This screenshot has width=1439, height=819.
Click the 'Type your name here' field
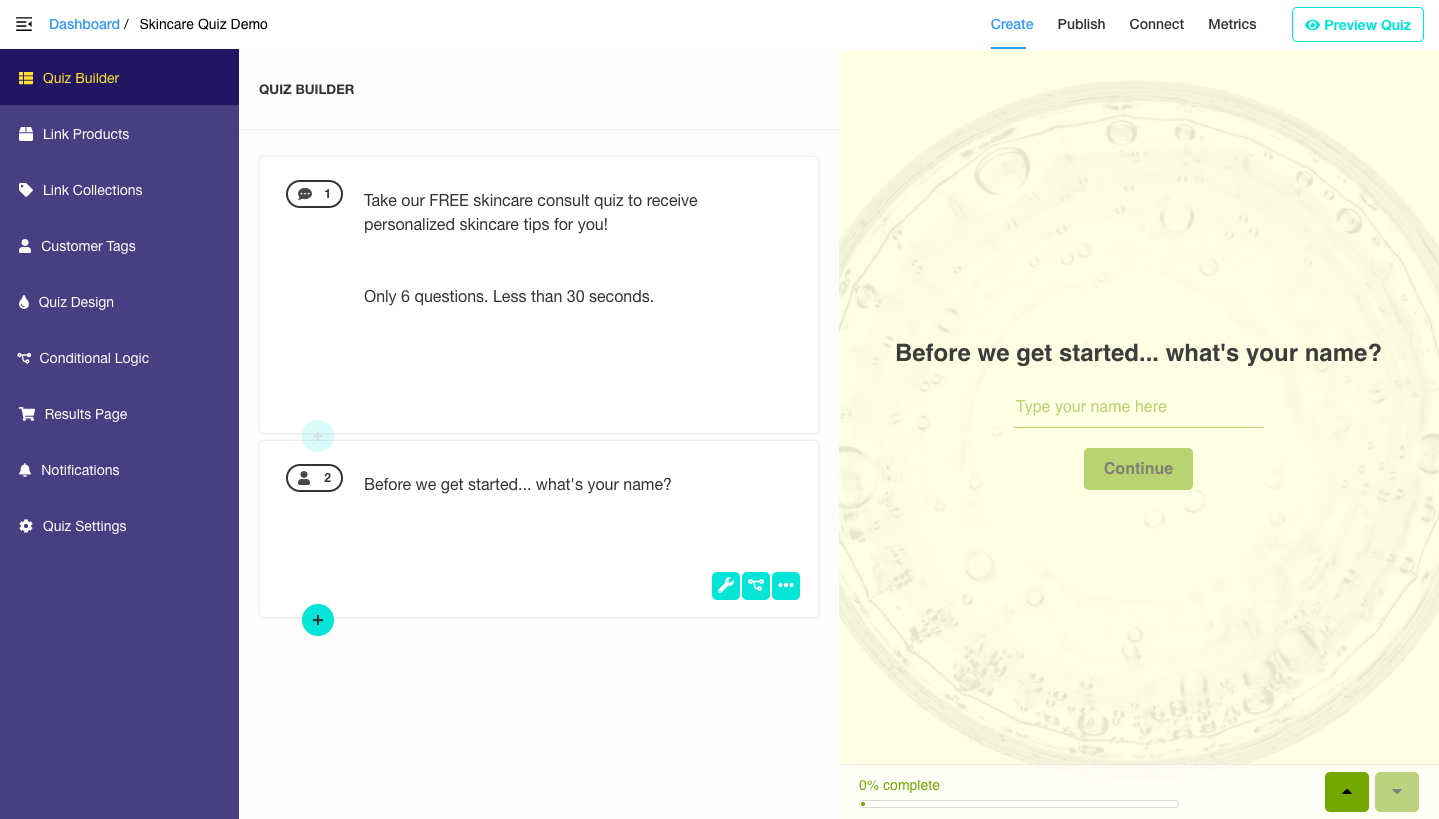[x=1138, y=407]
